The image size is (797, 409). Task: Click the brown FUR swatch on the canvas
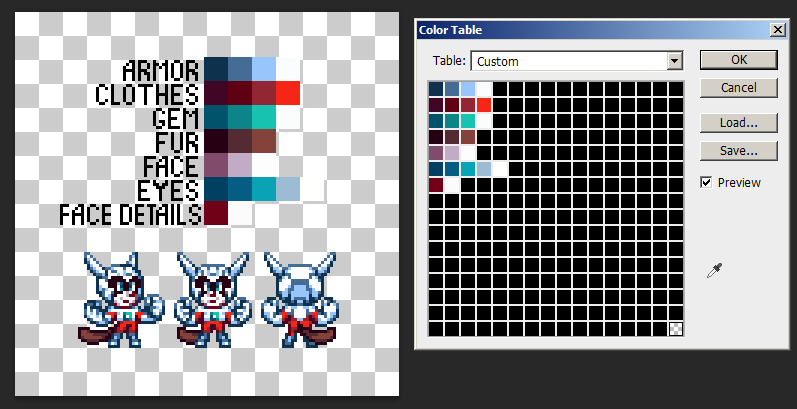(264, 141)
